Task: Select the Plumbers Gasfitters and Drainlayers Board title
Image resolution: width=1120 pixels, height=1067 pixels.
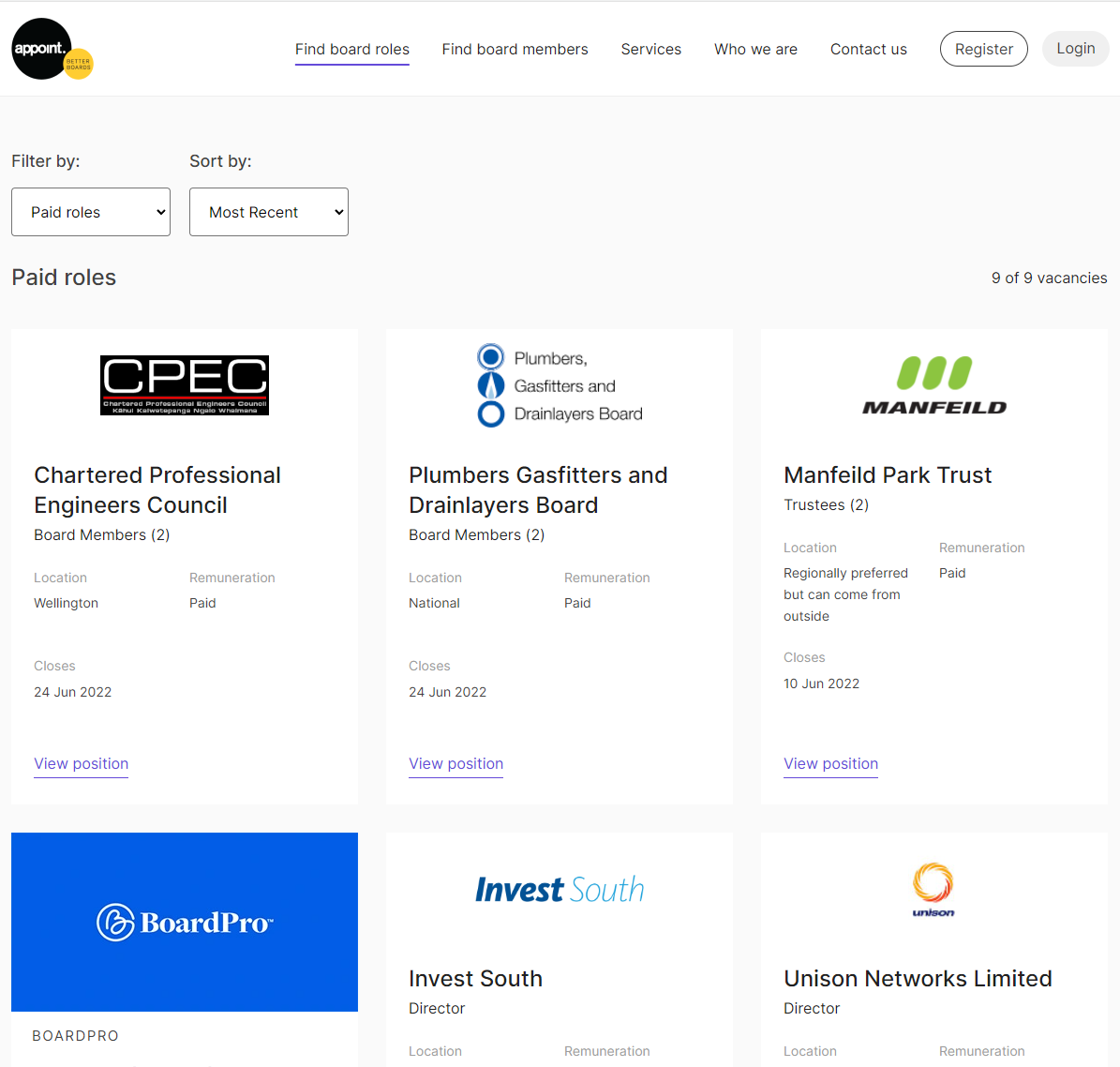Action: coord(538,490)
